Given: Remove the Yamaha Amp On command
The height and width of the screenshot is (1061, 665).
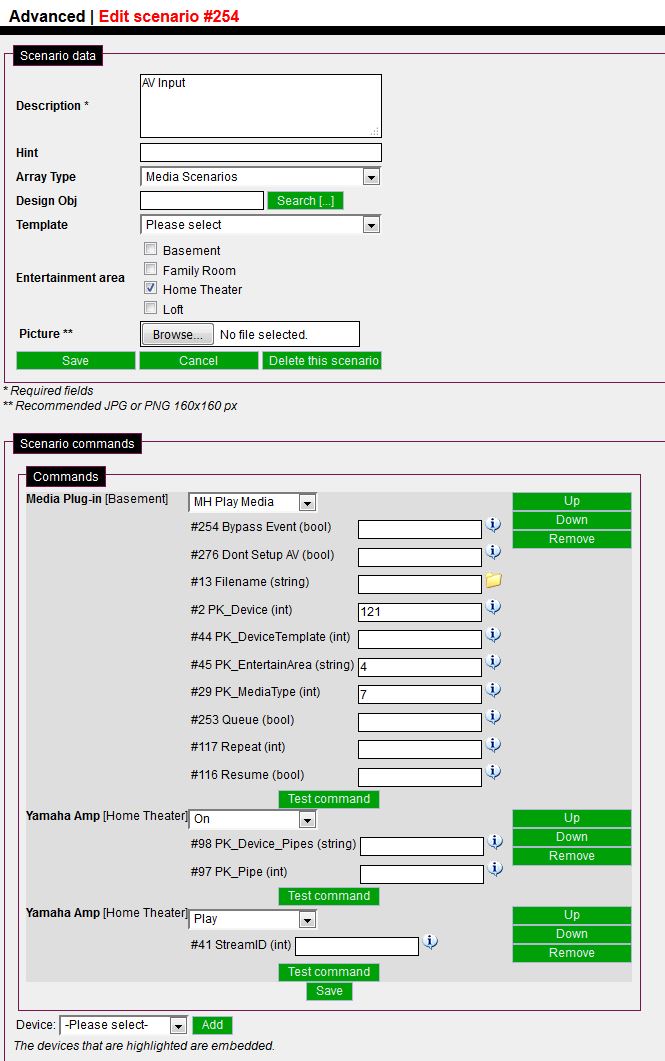Looking at the screenshot, I should tap(572, 856).
